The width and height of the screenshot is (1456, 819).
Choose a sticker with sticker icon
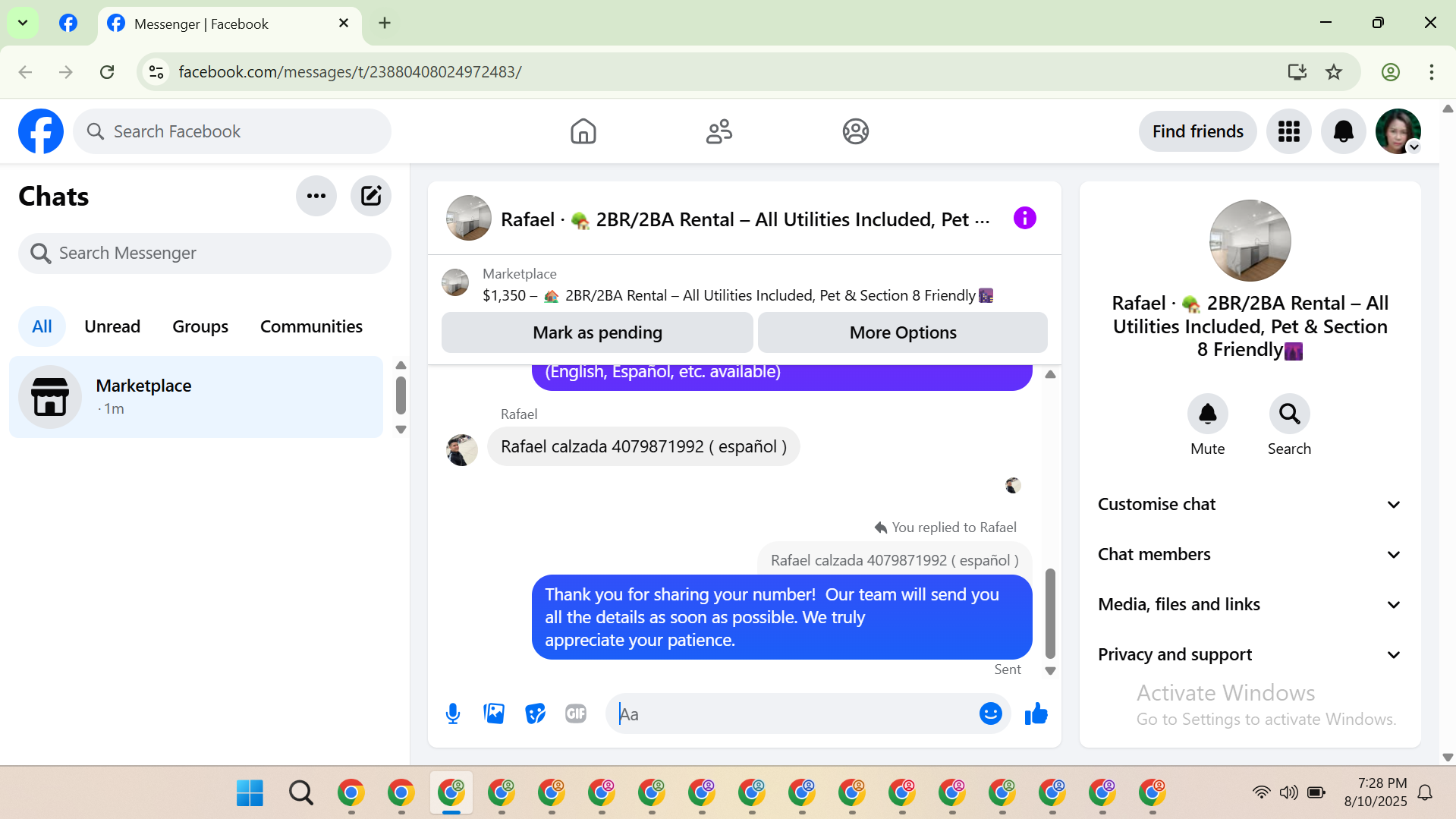(x=535, y=713)
